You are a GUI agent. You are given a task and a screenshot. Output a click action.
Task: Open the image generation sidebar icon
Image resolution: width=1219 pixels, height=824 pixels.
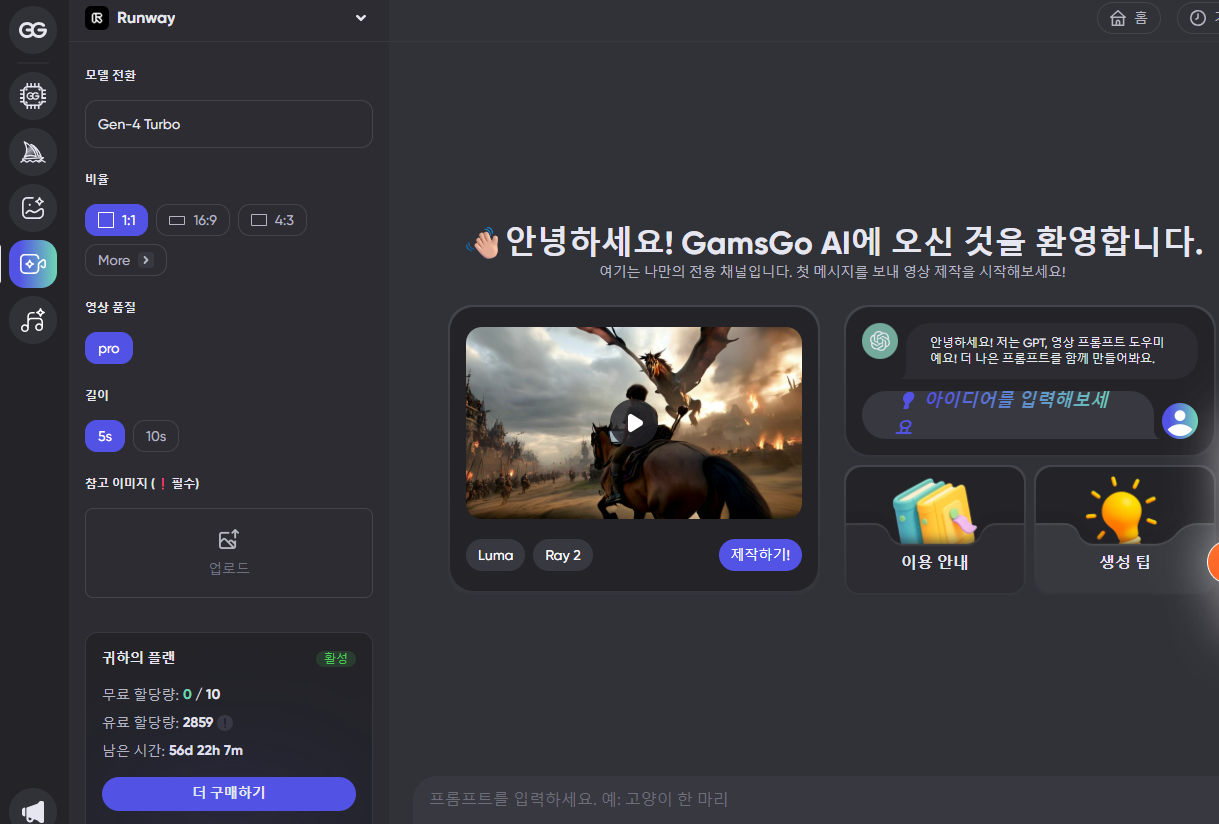pyautogui.click(x=33, y=208)
